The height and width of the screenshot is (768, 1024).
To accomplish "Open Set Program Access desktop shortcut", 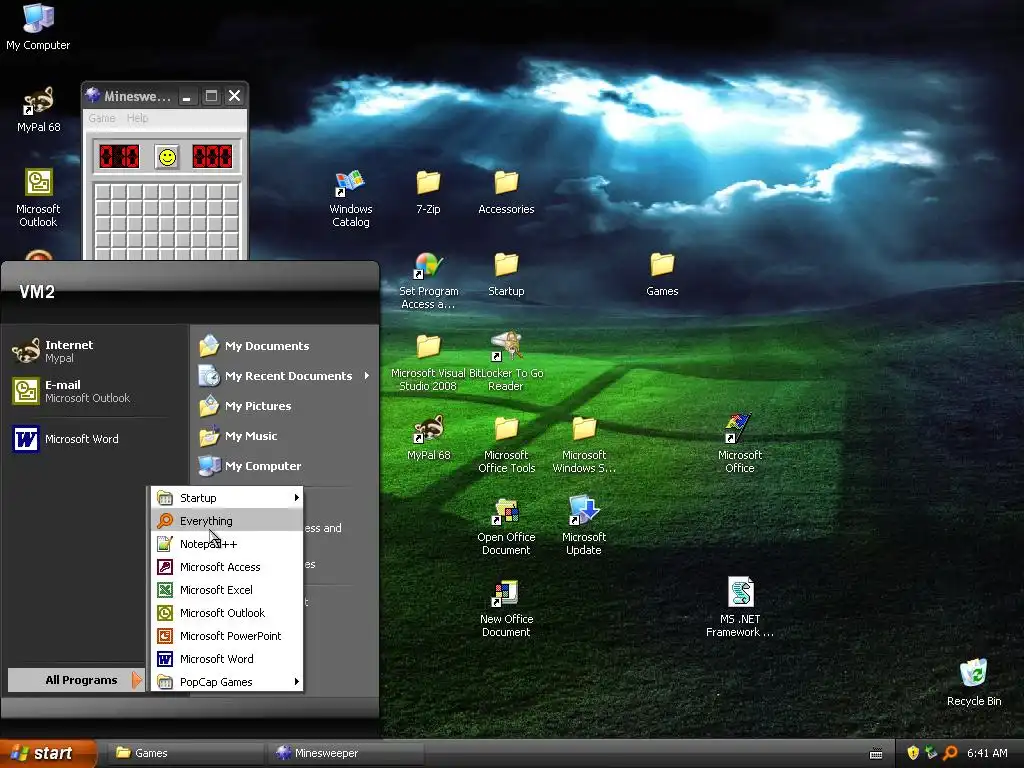I will coord(428,281).
